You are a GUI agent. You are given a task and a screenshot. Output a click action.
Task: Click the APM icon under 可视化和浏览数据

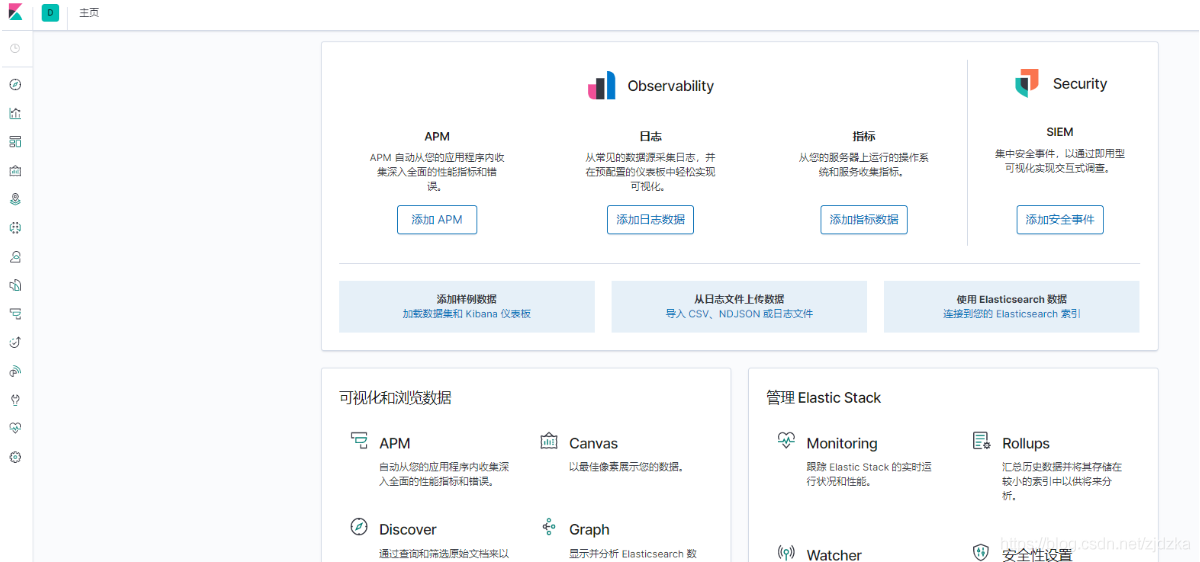(359, 441)
